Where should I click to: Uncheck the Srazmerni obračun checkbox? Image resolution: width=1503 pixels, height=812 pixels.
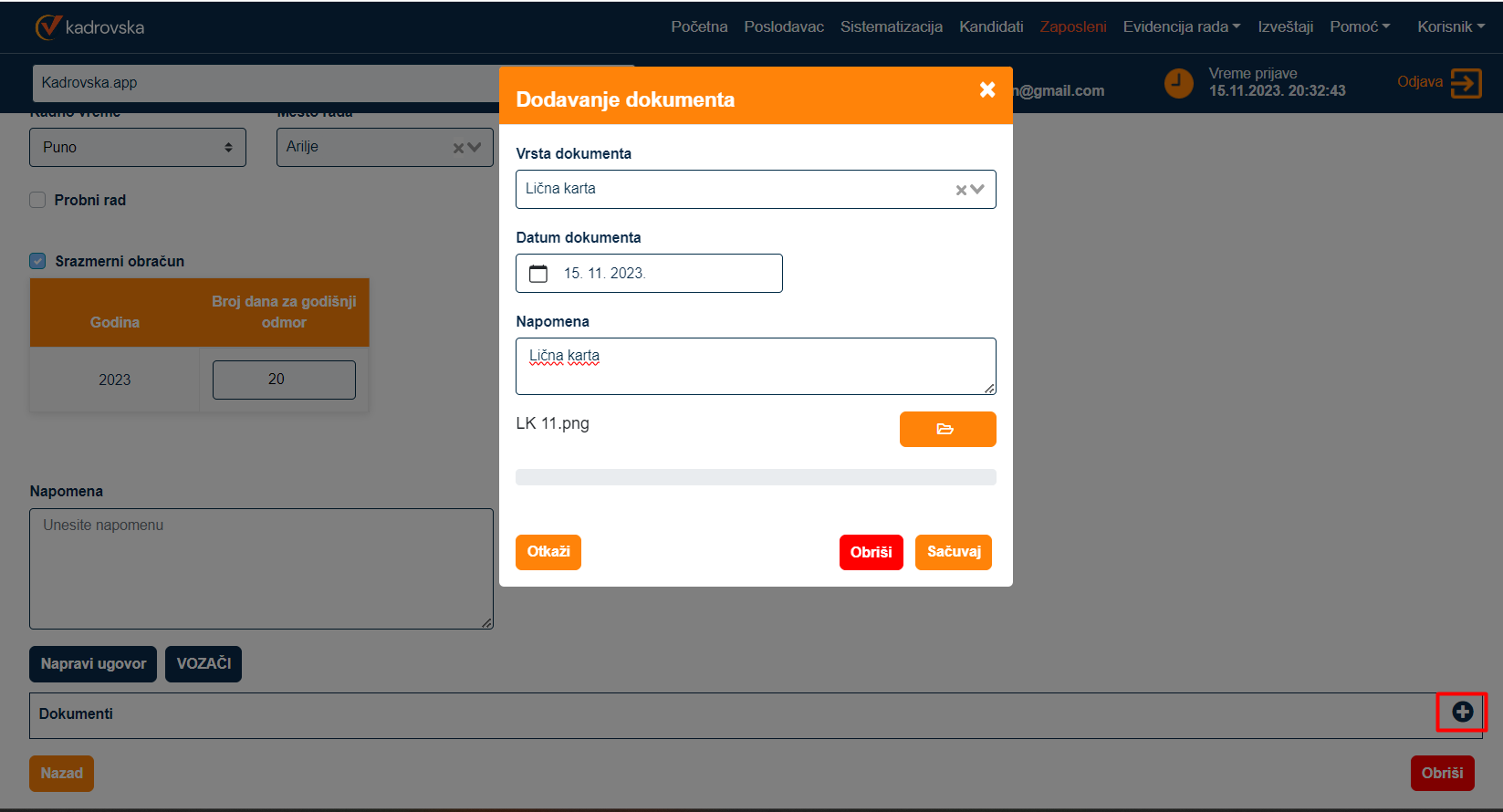(x=37, y=261)
